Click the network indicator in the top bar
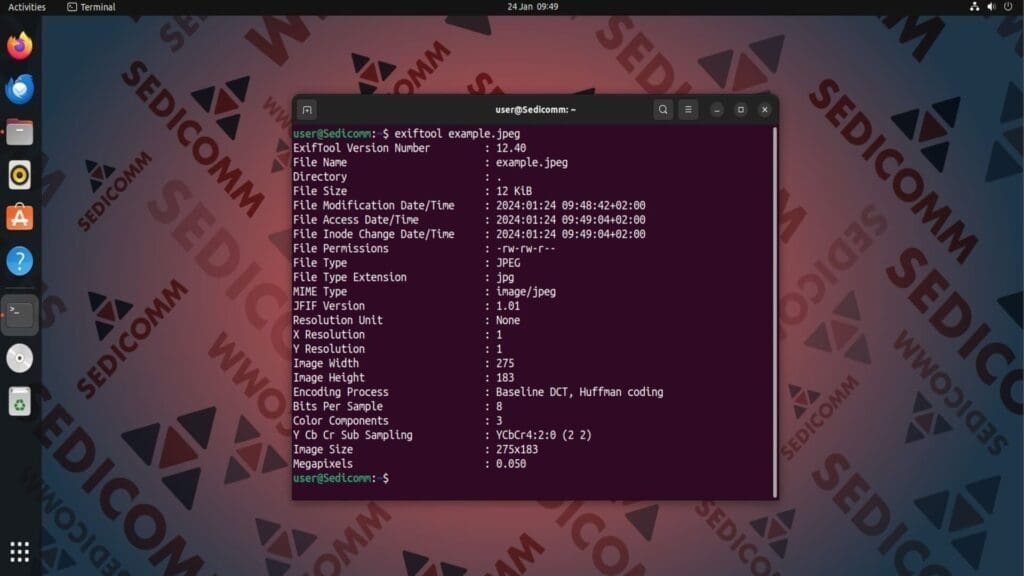Viewport: 1024px width, 576px height. (x=975, y=7)
